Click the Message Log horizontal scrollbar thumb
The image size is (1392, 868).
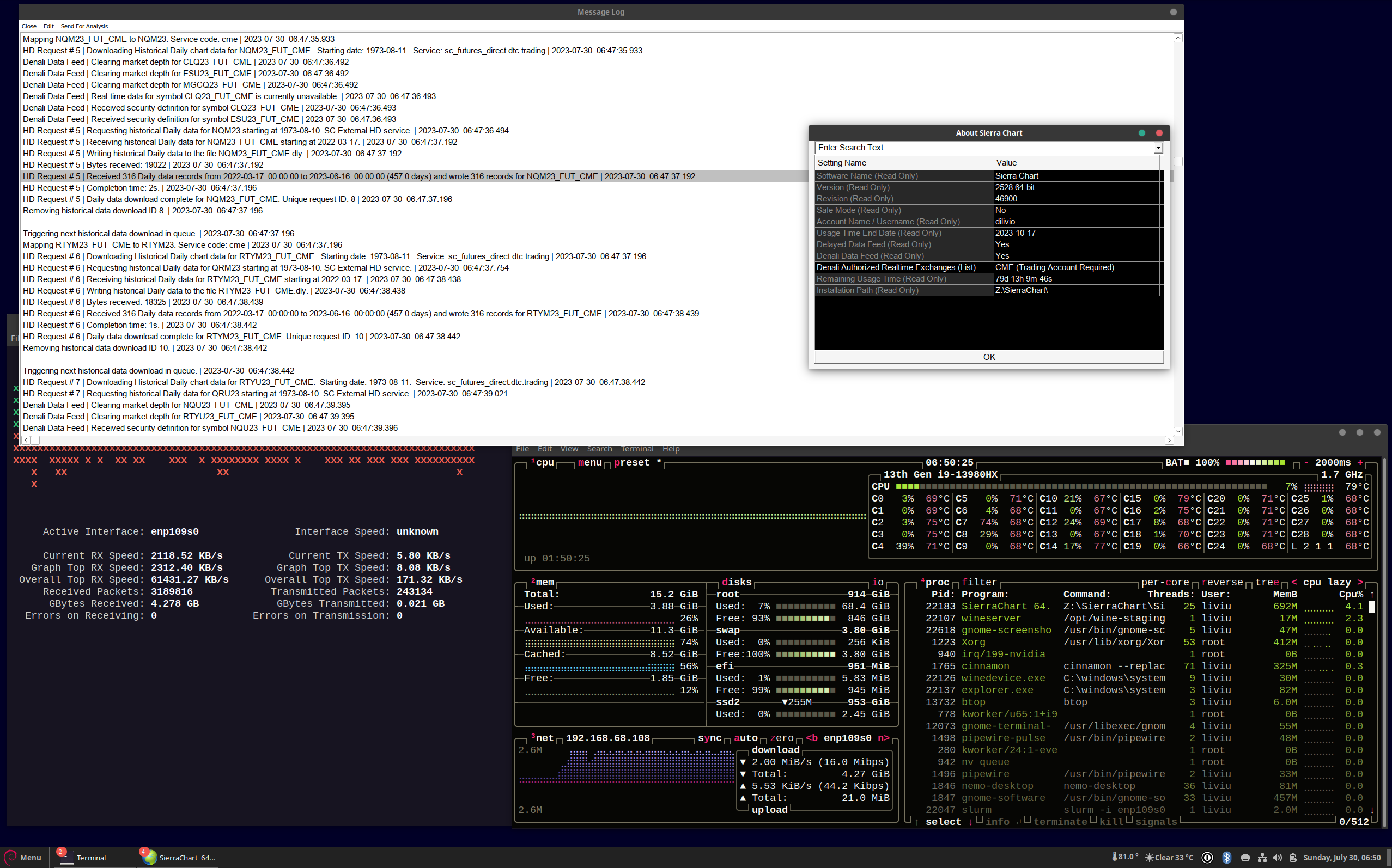[35, 441]
